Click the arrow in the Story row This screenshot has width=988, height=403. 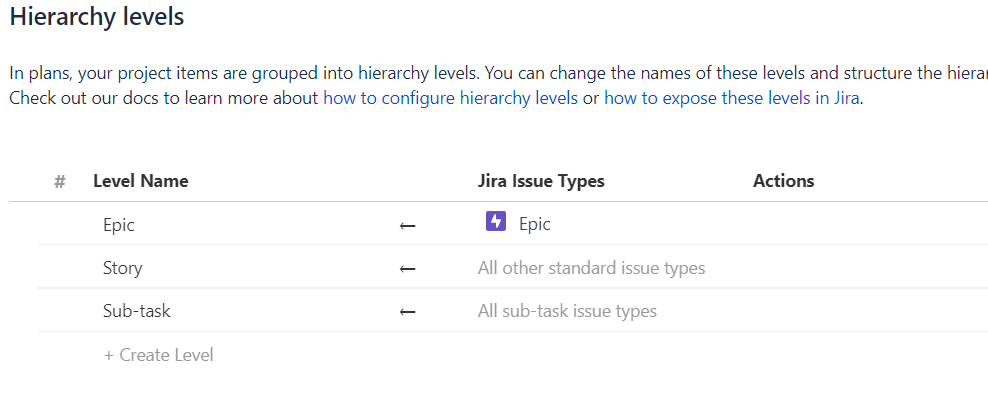408,269
